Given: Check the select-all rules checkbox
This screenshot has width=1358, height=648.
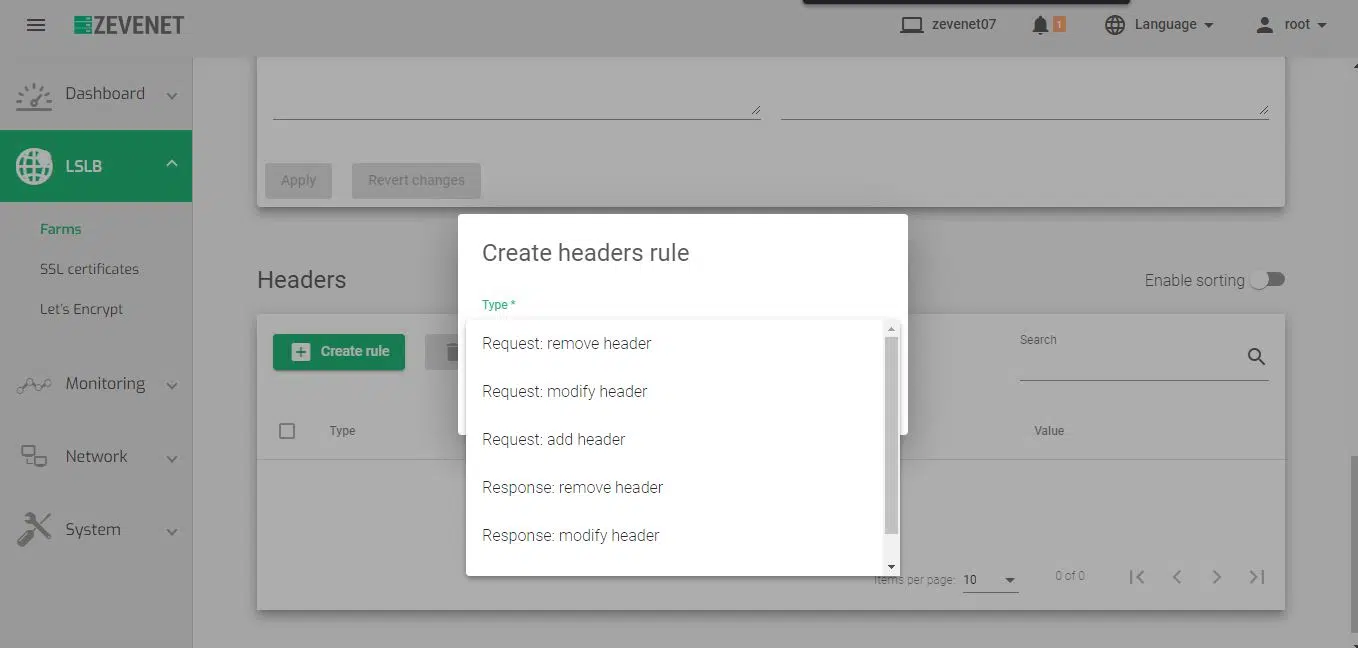Looking at the screenshot, I should pos(287,431).
